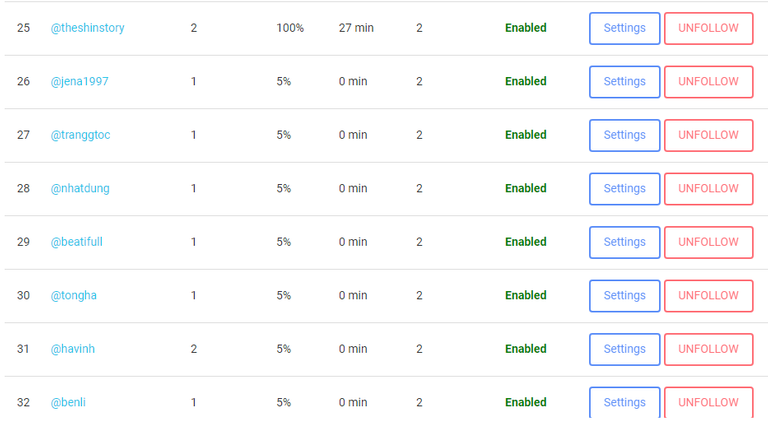Open Settings for @tongha
This screenshot has width=768, height=422.
[x=624, y=296]
